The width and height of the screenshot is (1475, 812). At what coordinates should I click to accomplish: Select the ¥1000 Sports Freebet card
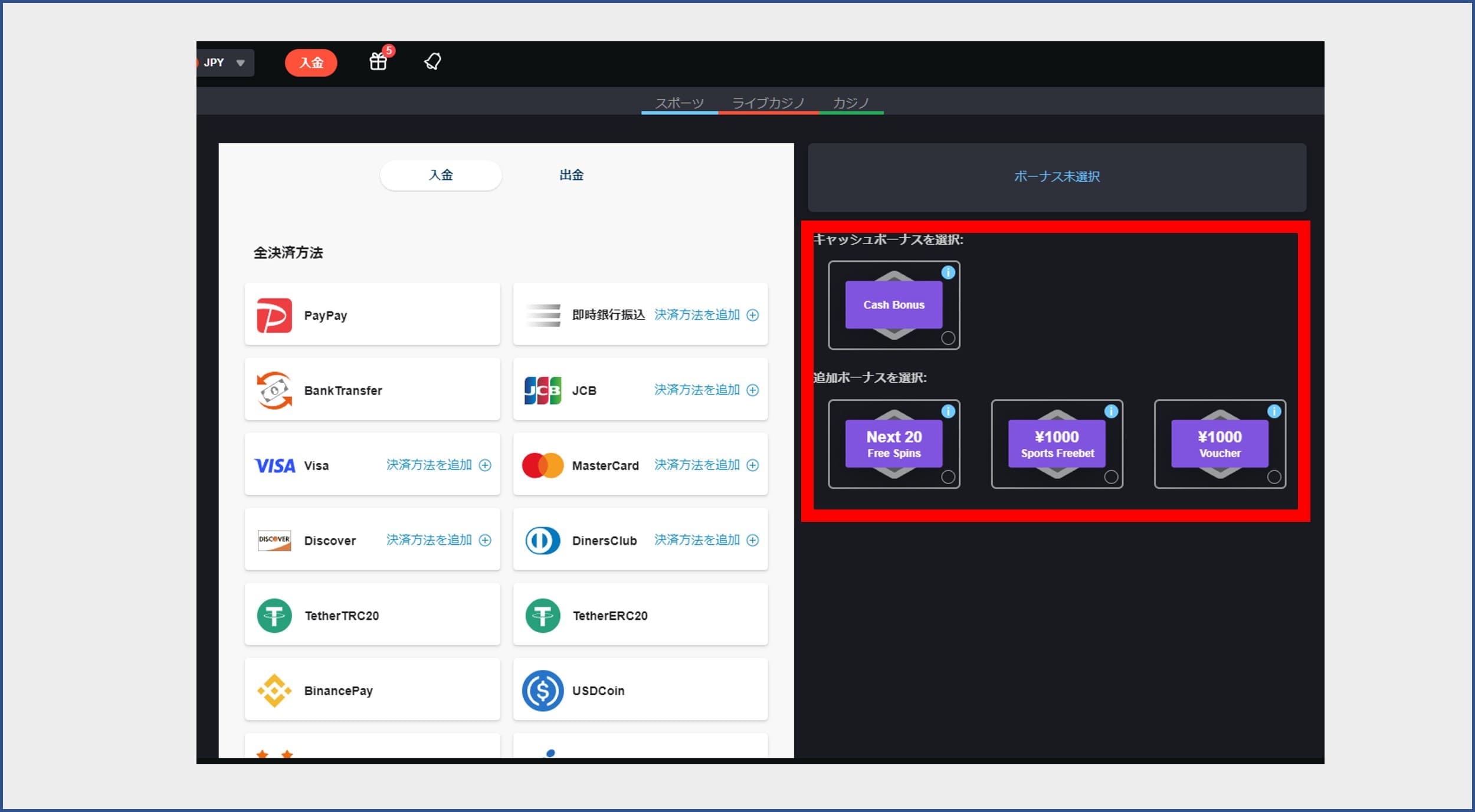[1056, 444]
